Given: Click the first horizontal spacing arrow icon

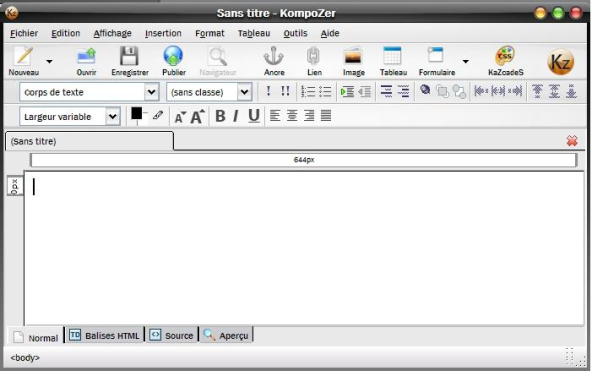Looking at the screenshot, I should [481, 91].
